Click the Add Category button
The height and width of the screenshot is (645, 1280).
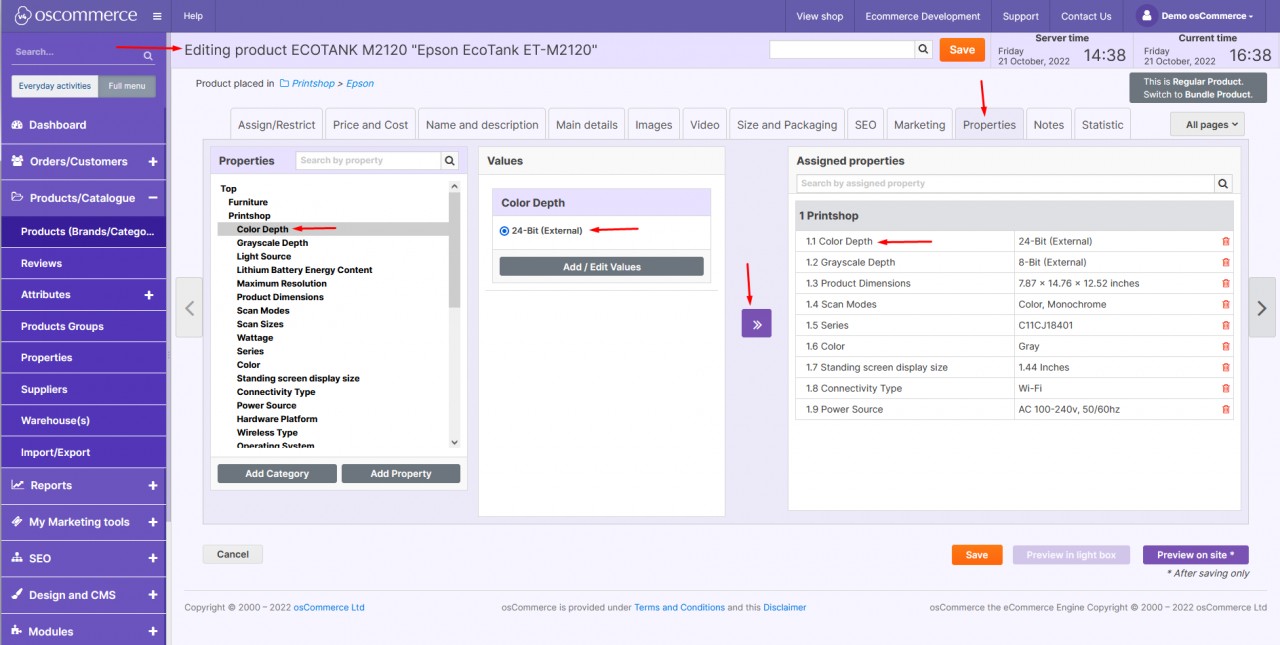click(x=277, y=474)
